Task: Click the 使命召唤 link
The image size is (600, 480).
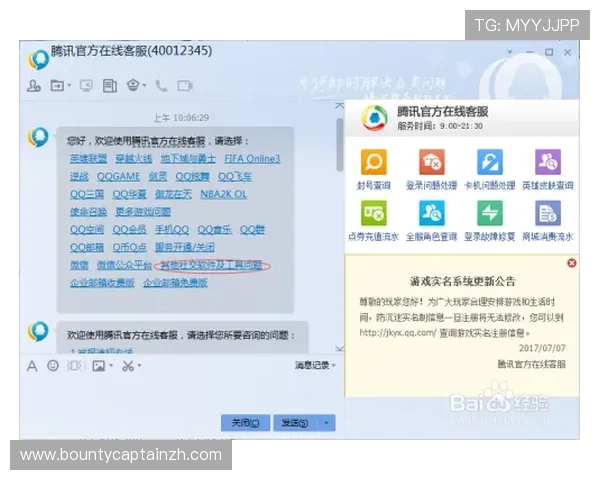Action: click(88, 212)
